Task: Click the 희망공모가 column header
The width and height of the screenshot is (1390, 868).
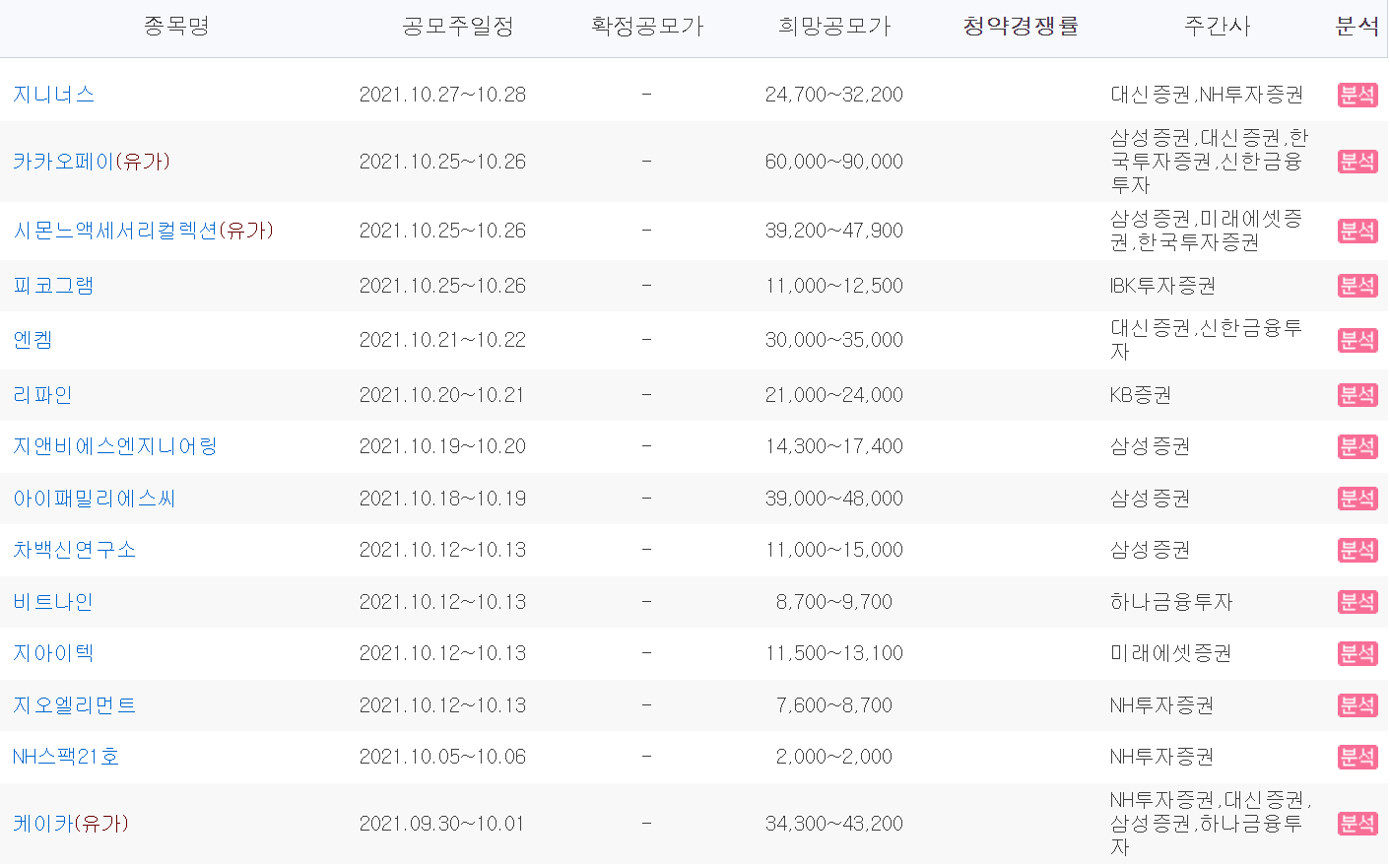Action: click(x=834, y=27)
